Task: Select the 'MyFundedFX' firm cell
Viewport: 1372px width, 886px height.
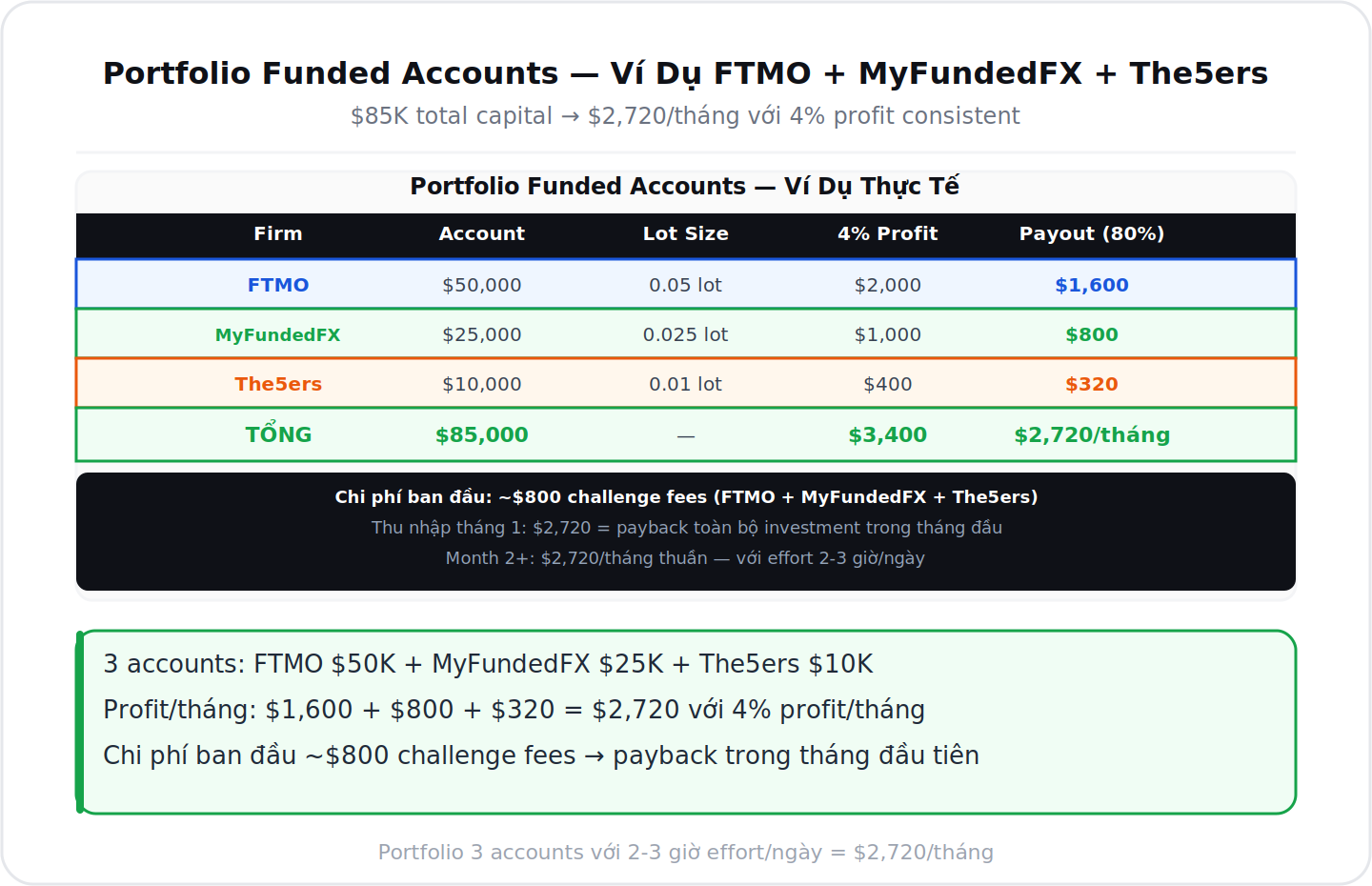Action: [278, 334]
